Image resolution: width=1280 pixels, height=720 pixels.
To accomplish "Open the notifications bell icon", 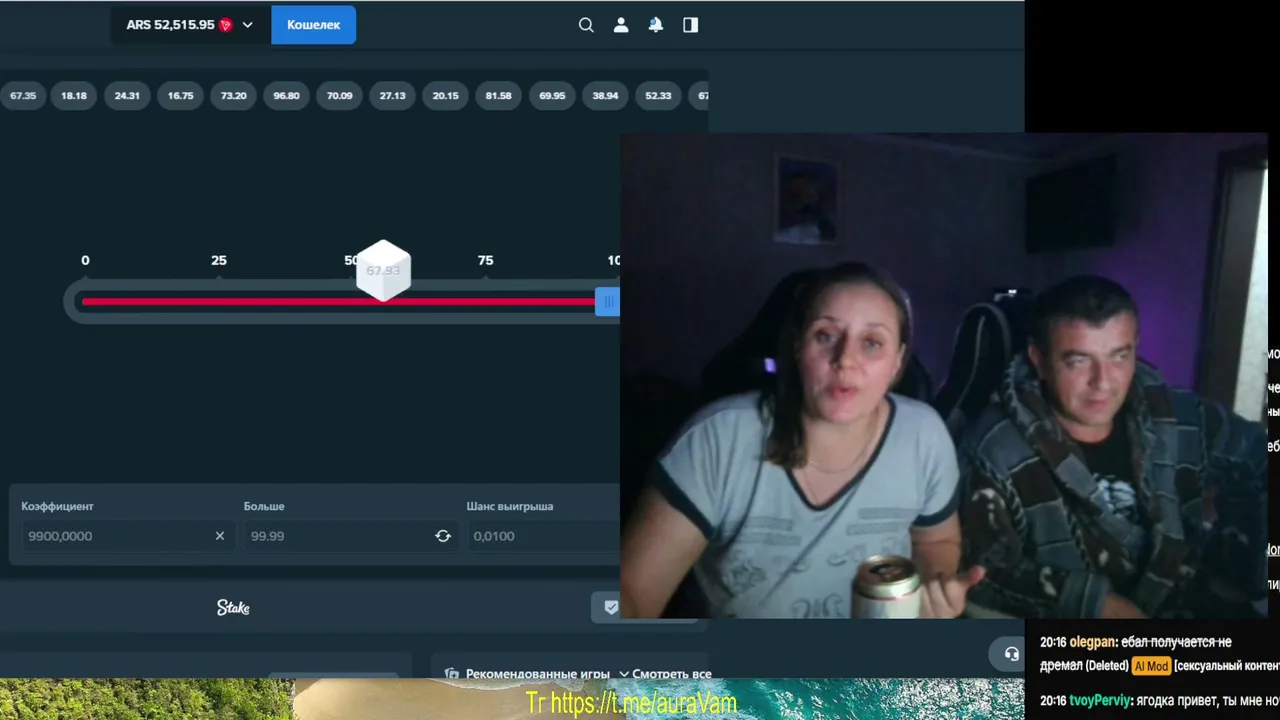I will 656,25.
